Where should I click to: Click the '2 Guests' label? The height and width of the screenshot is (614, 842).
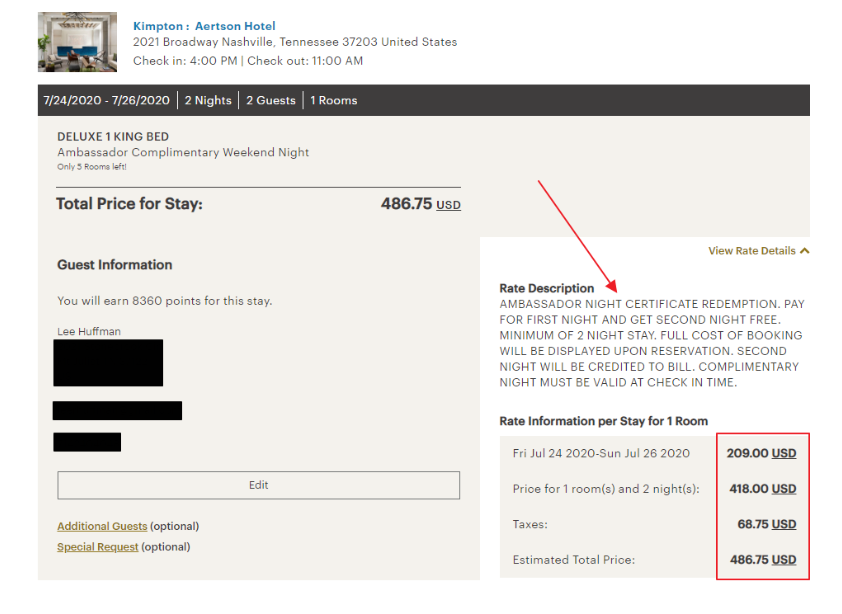click(271, 100)
